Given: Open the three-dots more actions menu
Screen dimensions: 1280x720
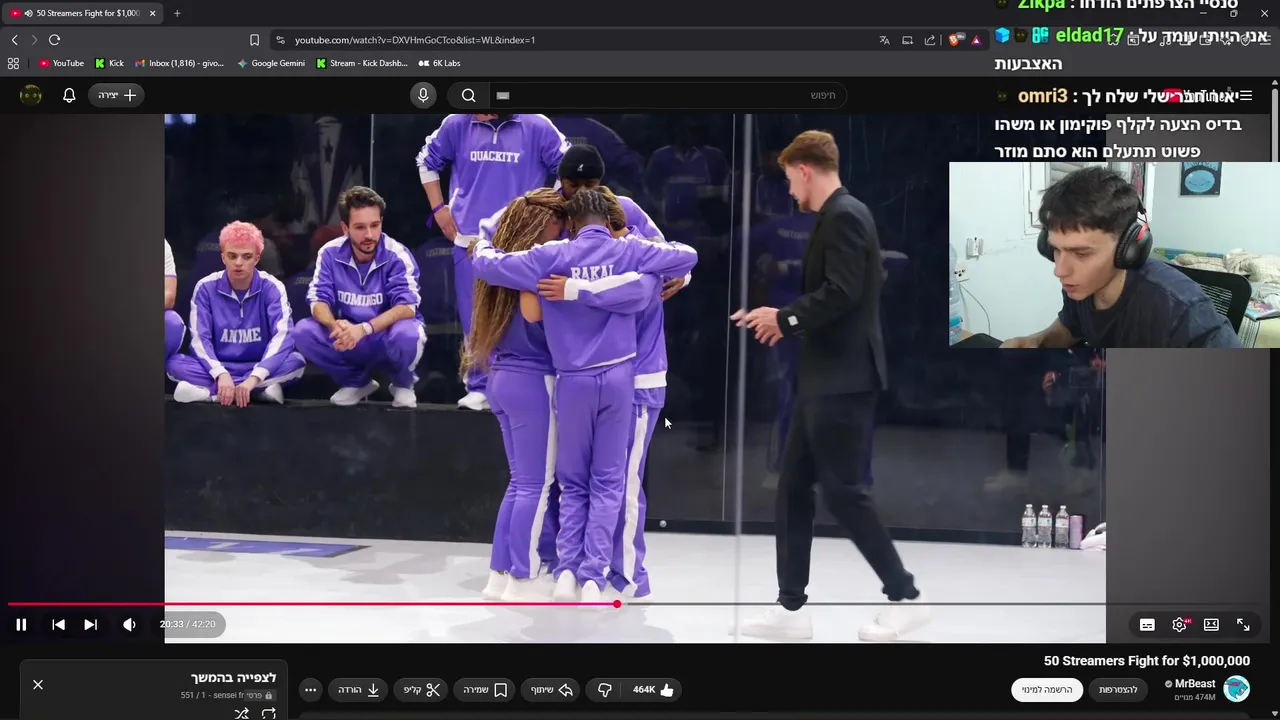Looking at the screenshot, I should tap(311, 690).
